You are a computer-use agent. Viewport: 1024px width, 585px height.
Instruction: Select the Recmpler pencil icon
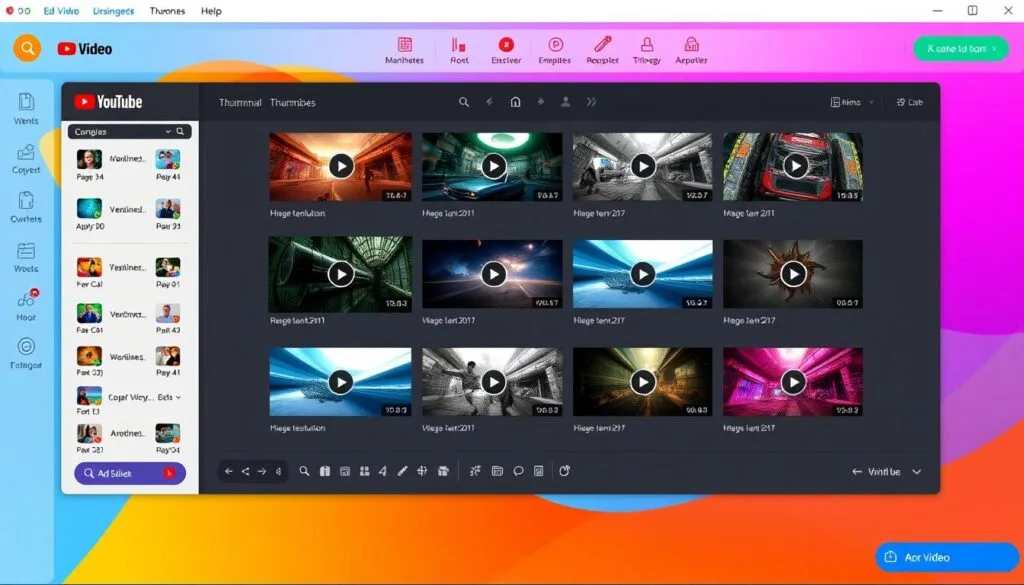602,44
